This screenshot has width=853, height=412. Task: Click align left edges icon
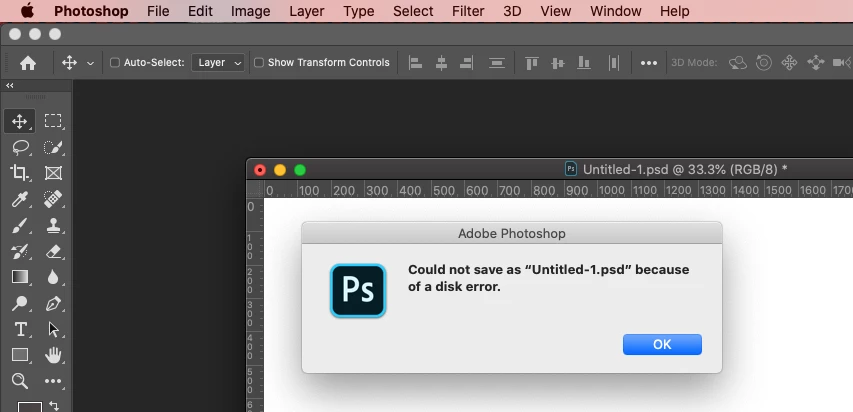pos(416,63)
